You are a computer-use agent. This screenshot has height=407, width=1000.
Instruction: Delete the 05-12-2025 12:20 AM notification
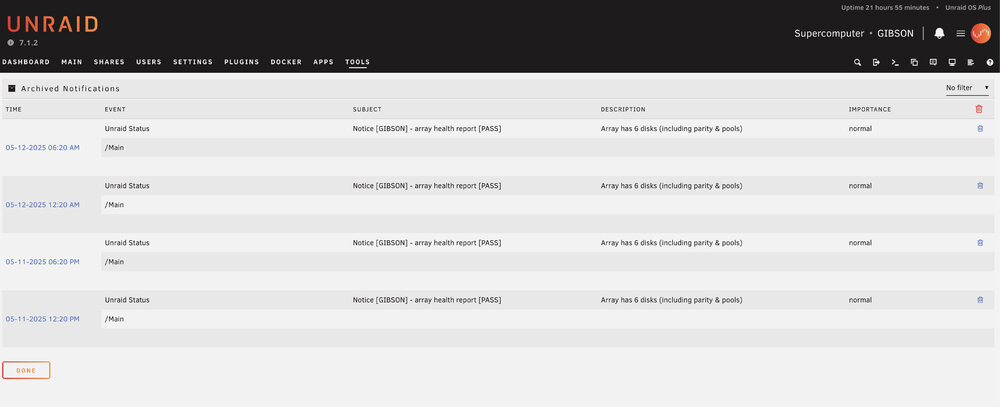(x=980, y=186)
